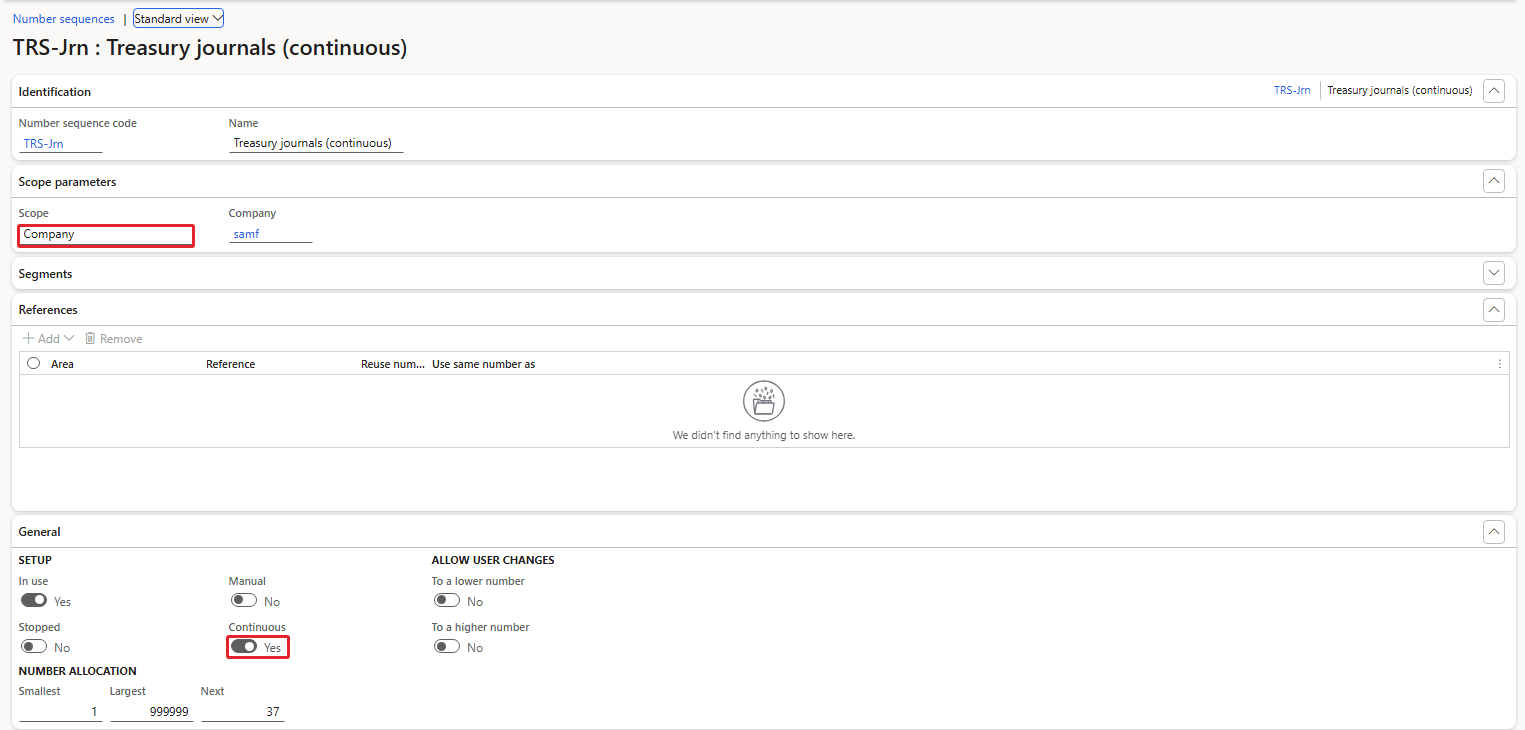Toggle the To a higher number switch
Screen dimensions: 1525x730
coord(447,647)
